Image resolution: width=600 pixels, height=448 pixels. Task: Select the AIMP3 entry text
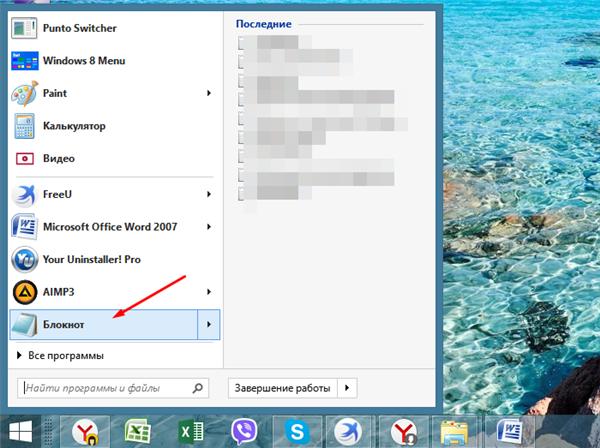[x=59, y=292]
